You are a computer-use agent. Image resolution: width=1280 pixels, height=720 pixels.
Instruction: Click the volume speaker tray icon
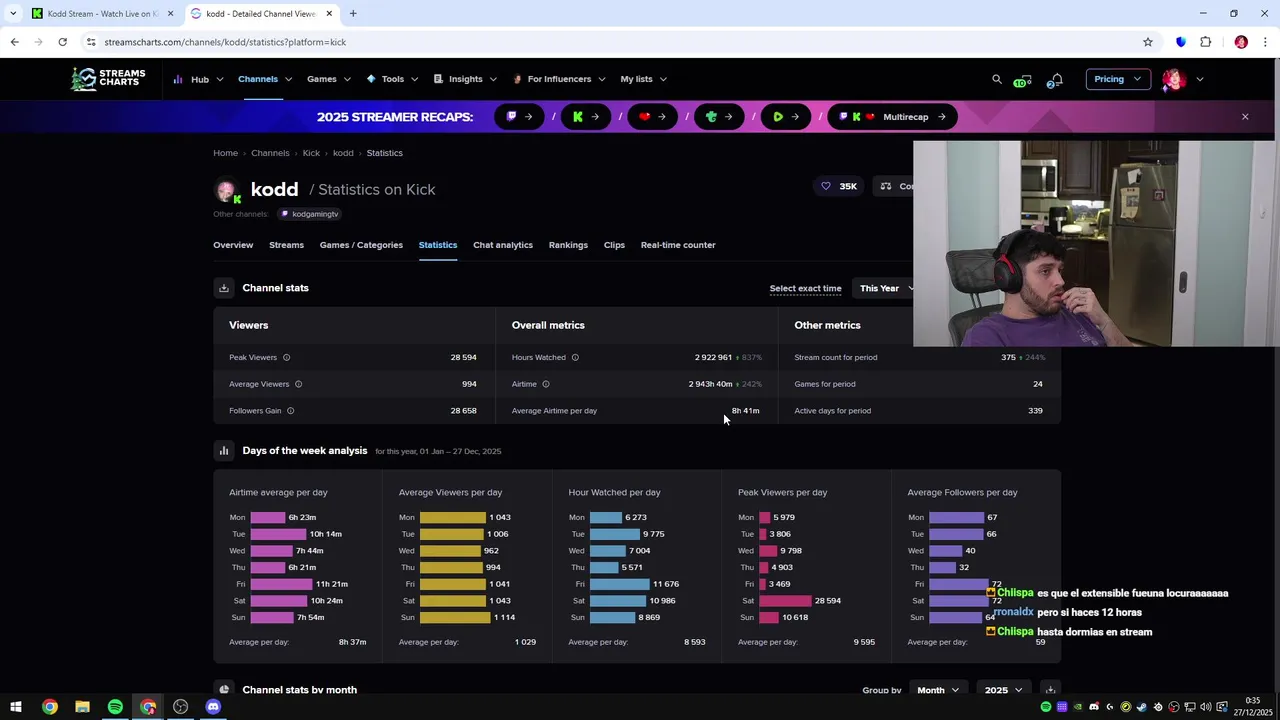[1205, 707]
